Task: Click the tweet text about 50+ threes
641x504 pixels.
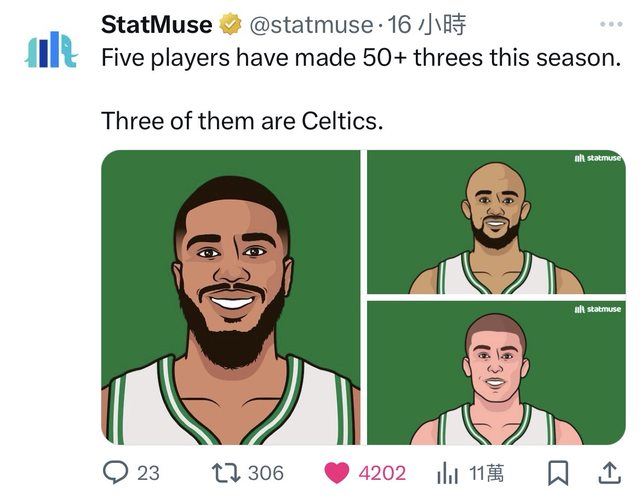Action: pos(360,58)
